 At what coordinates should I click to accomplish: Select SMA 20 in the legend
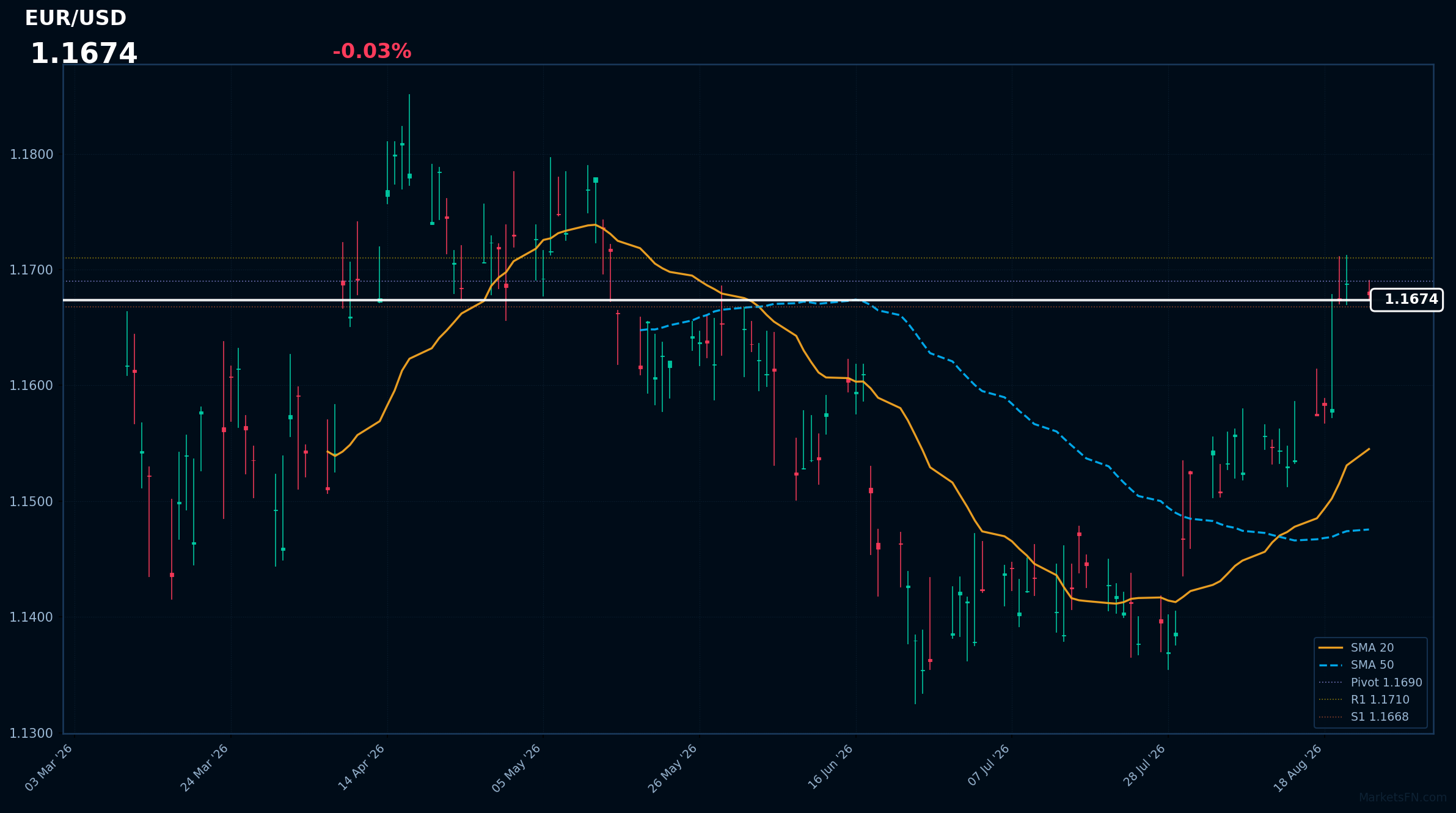click(1372, 647)
